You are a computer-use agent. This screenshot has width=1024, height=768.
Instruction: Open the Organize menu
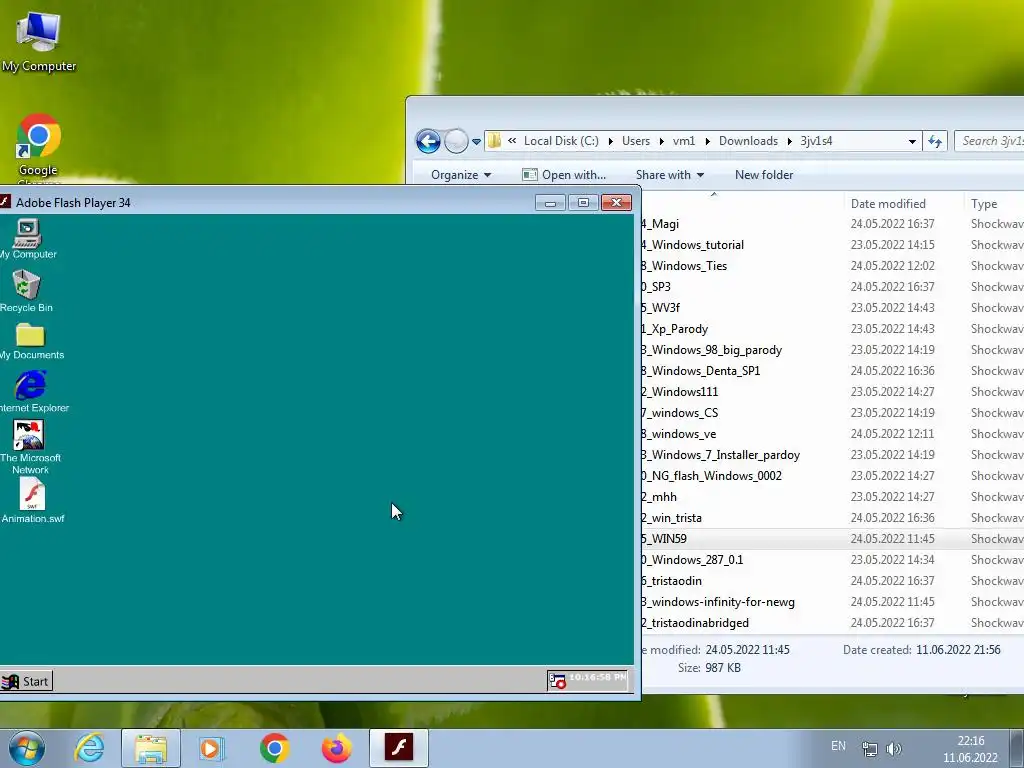[460, 175]
